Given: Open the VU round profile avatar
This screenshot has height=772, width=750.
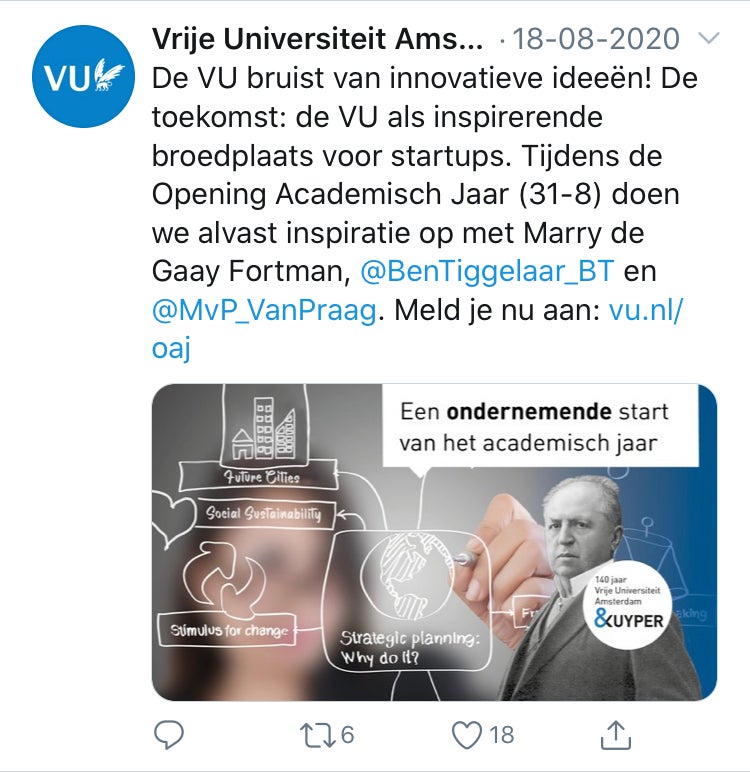Looking at the screenshot, I should [x=83, y=76].
